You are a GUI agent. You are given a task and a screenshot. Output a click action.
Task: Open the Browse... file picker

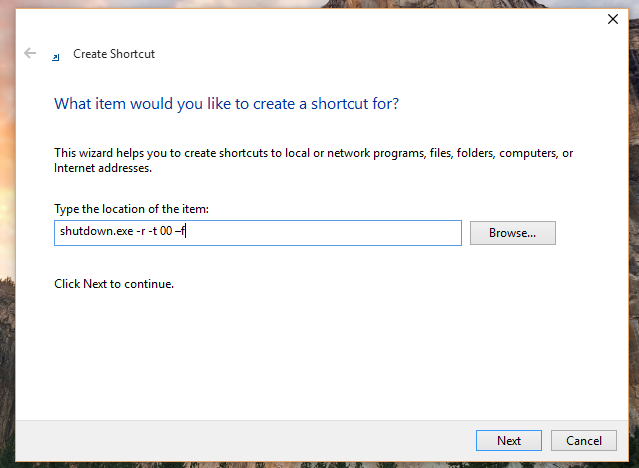tap(512, 233)
